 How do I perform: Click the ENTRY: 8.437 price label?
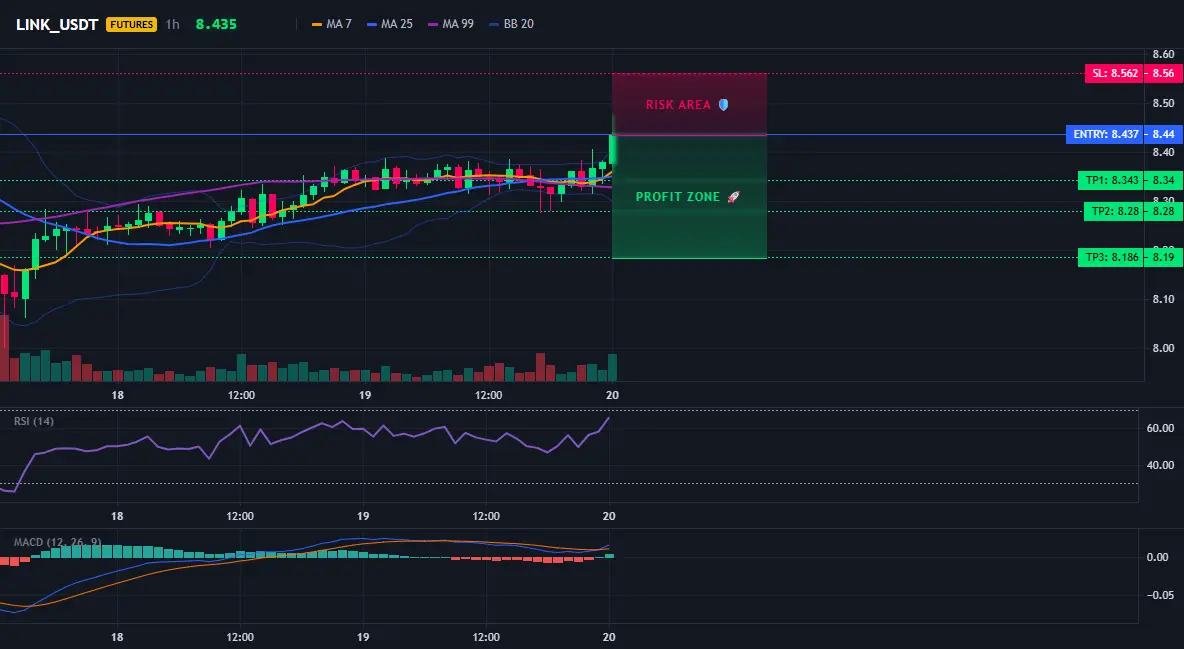(1103, 134)
